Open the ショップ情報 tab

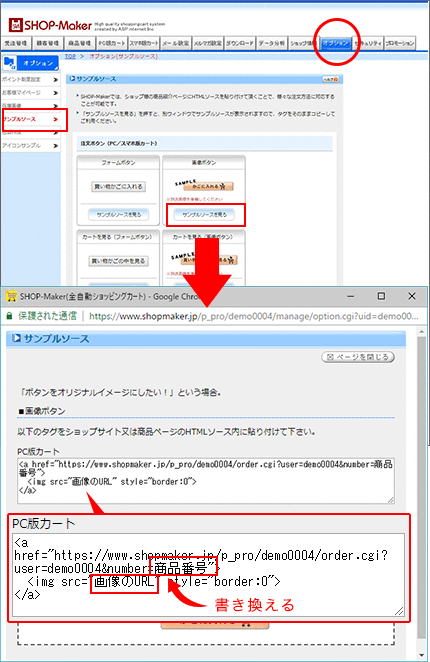(303, 43)
